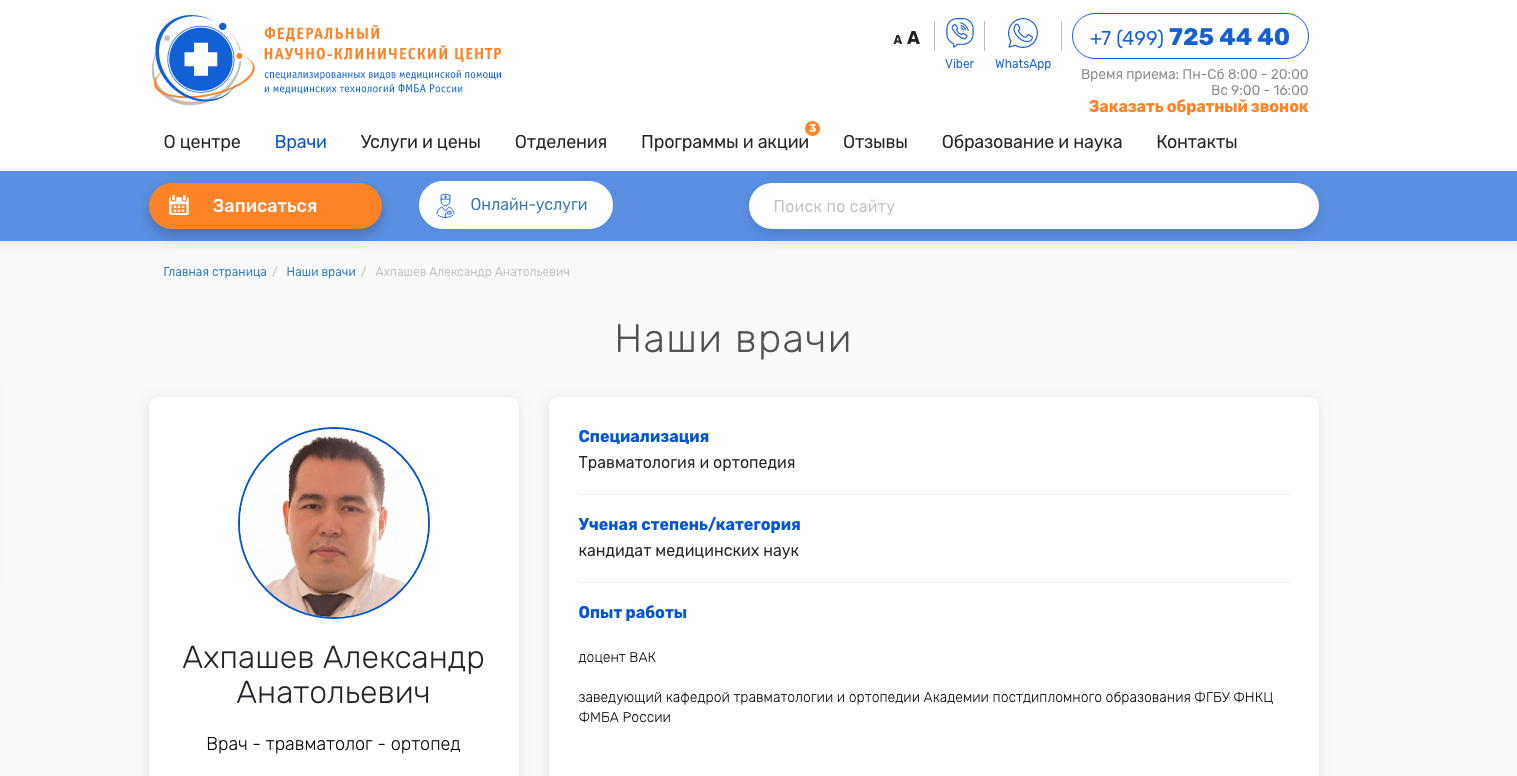The height and width of the screenshot is (776, 1517).
Task: Click the orange badge on Программы и акции
Action: pyautogui.click(x=812, y=128)
